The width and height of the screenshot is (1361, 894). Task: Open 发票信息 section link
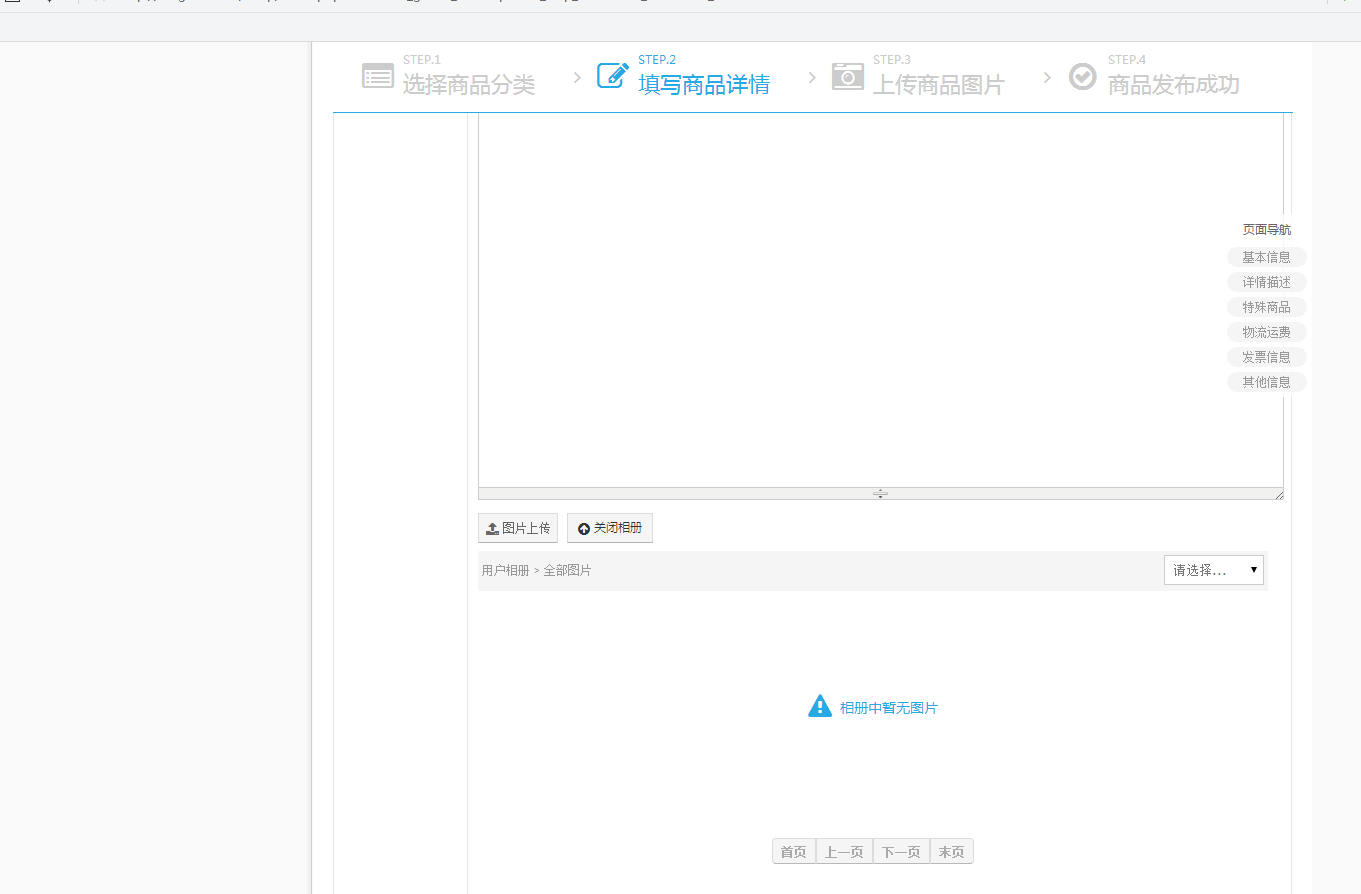[x=1267, y=357]
